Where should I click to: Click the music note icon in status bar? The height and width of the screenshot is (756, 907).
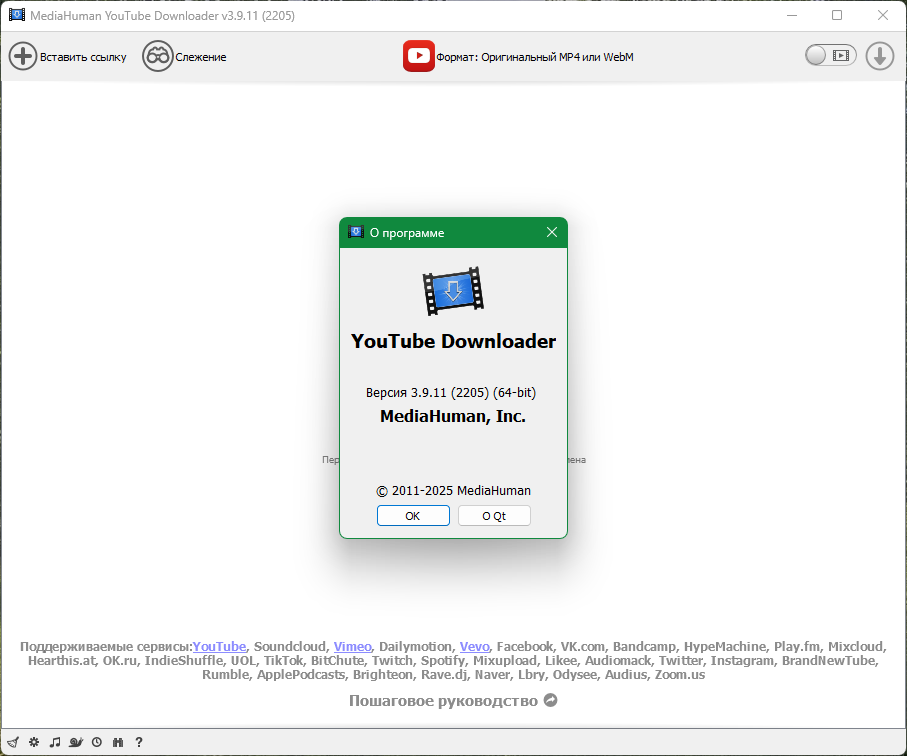[x=55, y=742]
